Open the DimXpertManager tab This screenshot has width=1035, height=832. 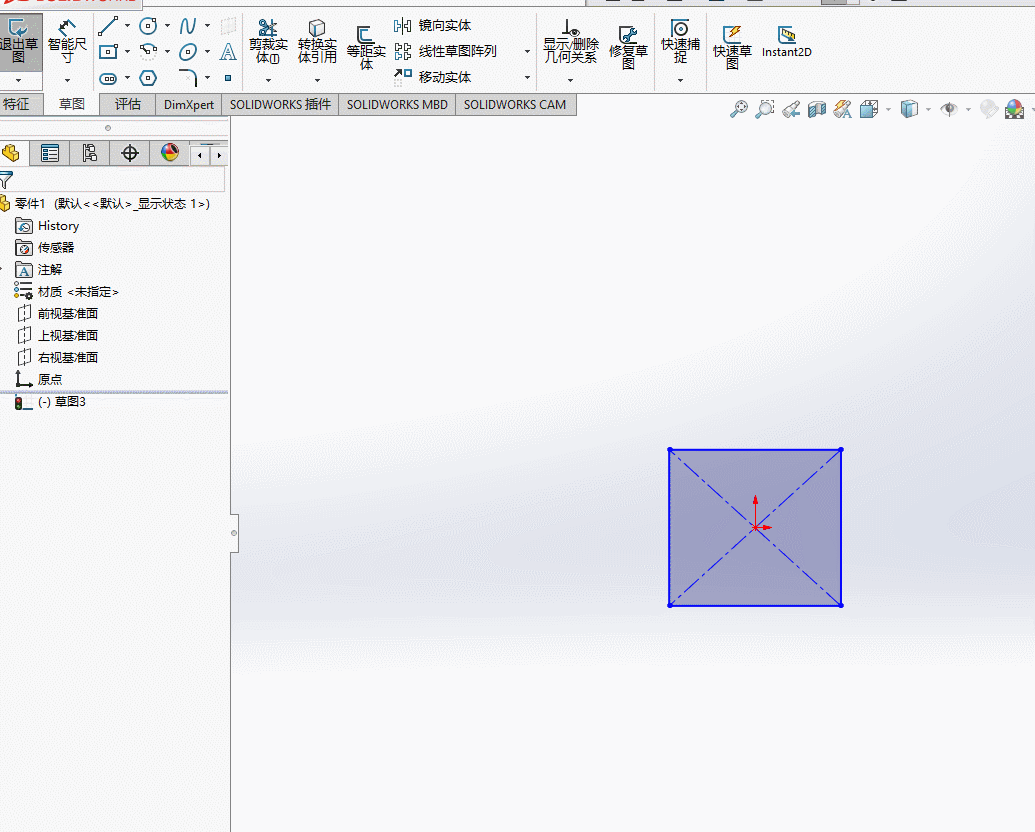pyautogui.click(x=129, y=153)
